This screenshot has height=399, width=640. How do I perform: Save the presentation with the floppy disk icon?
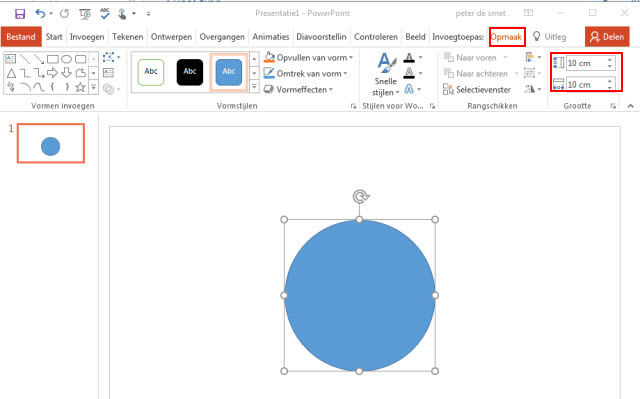point(20,14)
